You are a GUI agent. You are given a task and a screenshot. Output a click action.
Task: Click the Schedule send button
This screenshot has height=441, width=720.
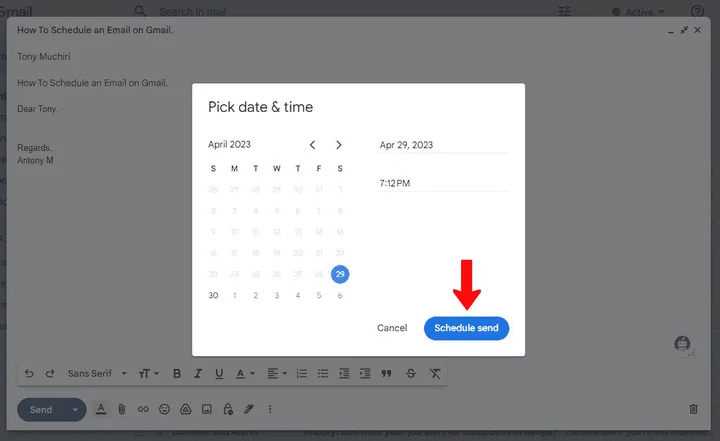tap(466, 328)
